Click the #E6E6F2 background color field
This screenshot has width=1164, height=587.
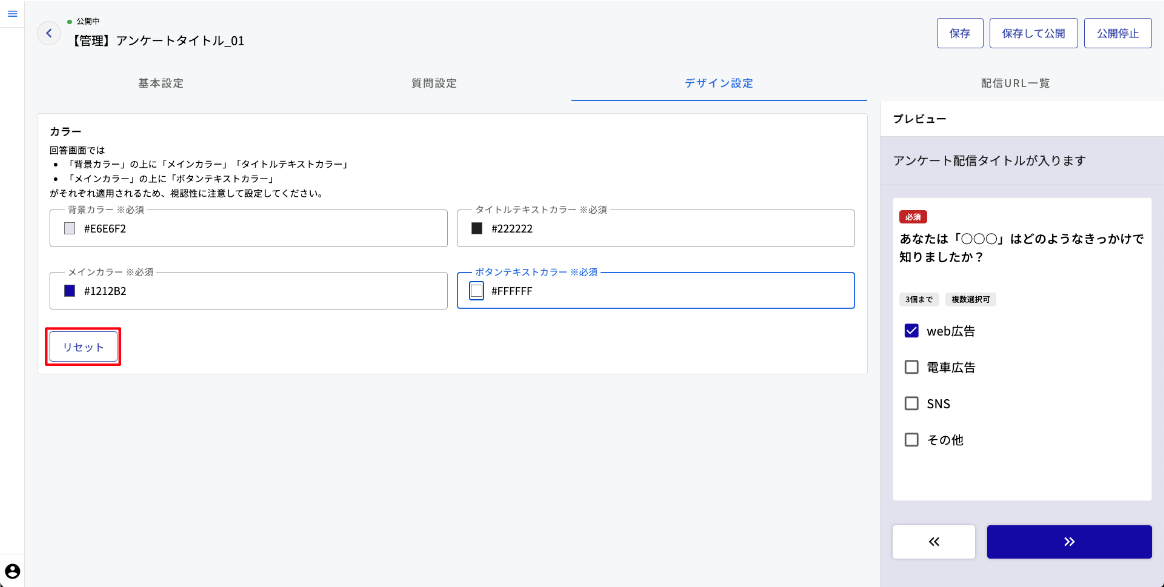248,228
